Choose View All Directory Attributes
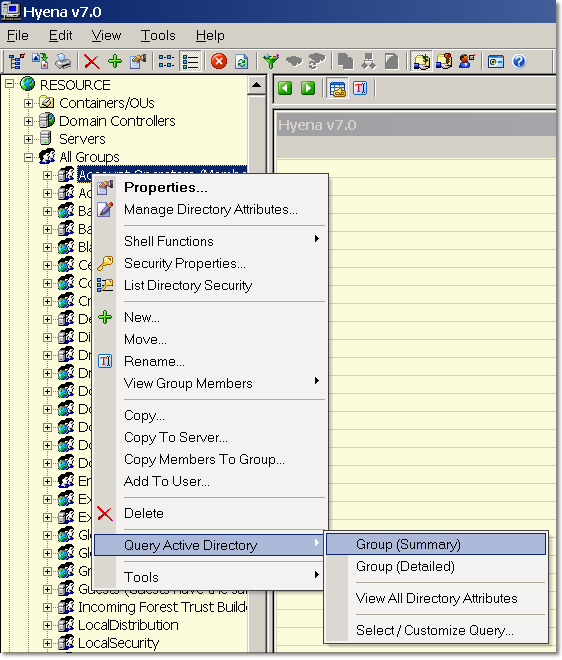Screen dimensions: 562x660 [436, 598]
